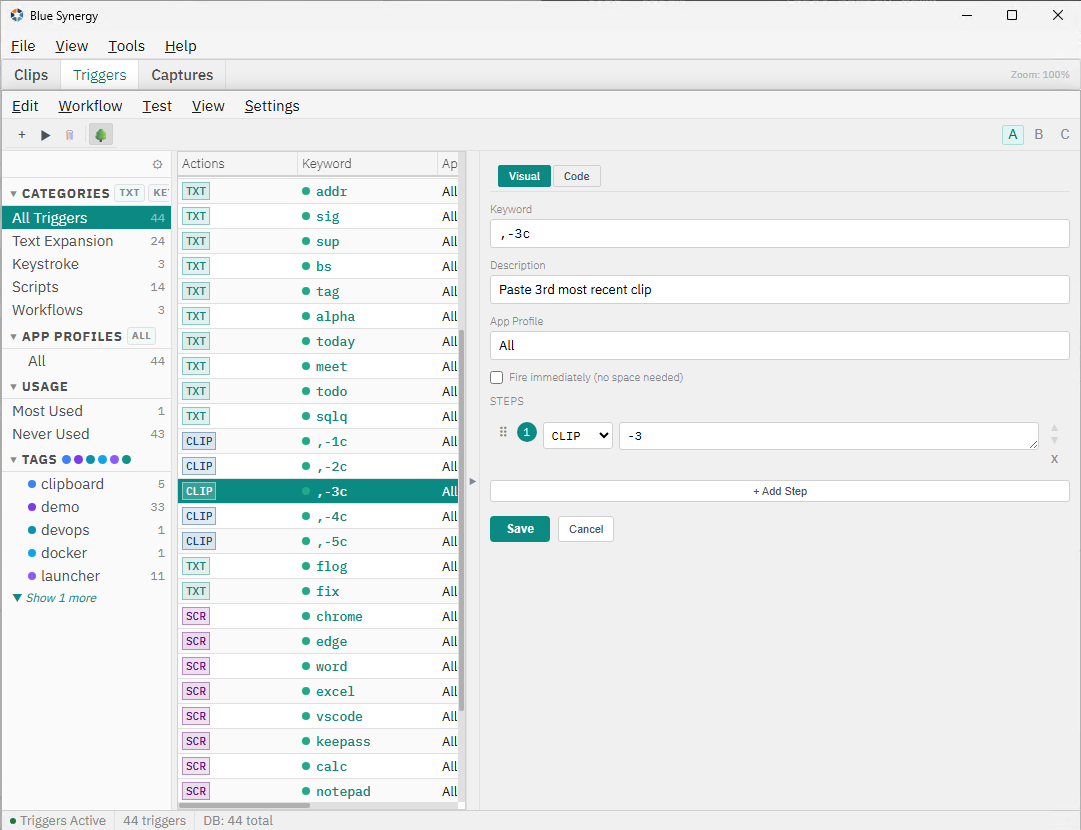1081x830 pixels.
Task: Click the Description input field
Action: [780, 290]
